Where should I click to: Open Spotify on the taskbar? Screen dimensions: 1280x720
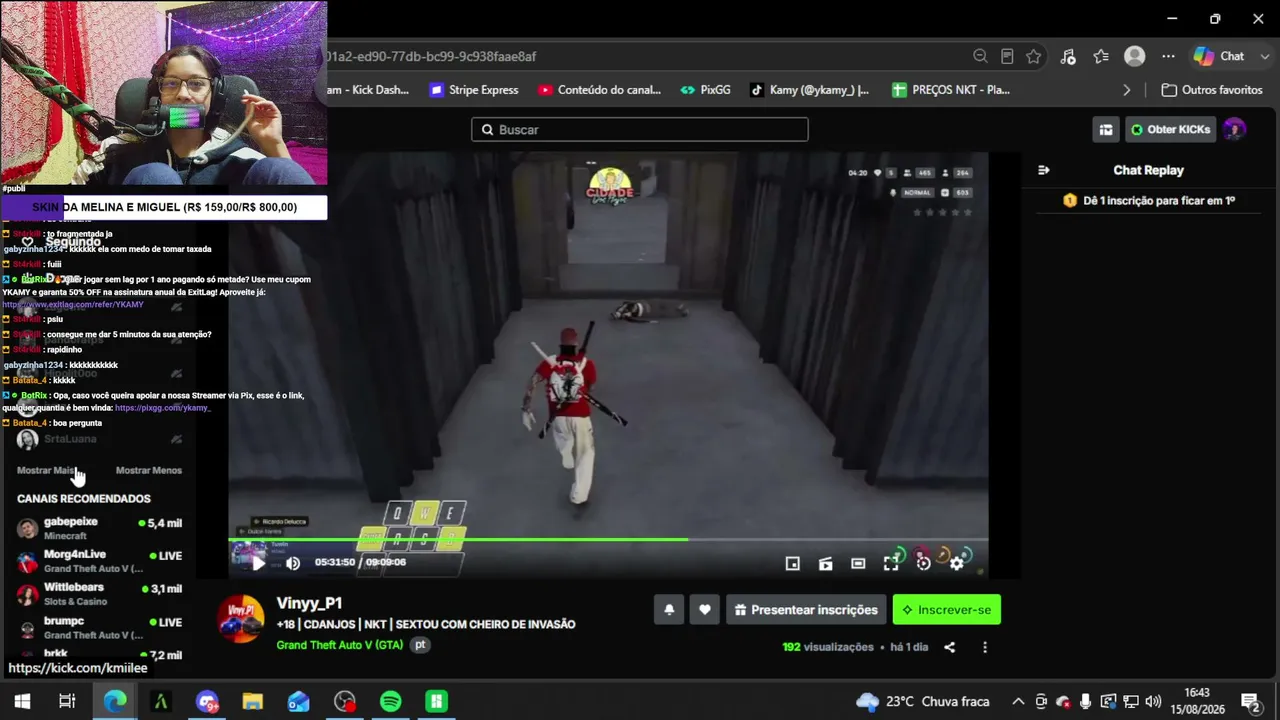(x=391, y=701)
